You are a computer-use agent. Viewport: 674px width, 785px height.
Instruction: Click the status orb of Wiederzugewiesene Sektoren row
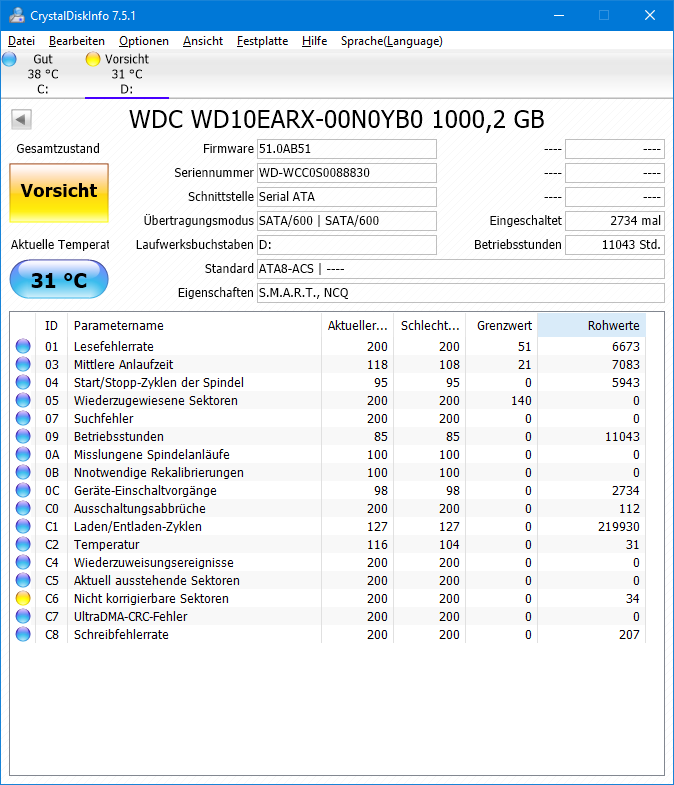(23, 401)
